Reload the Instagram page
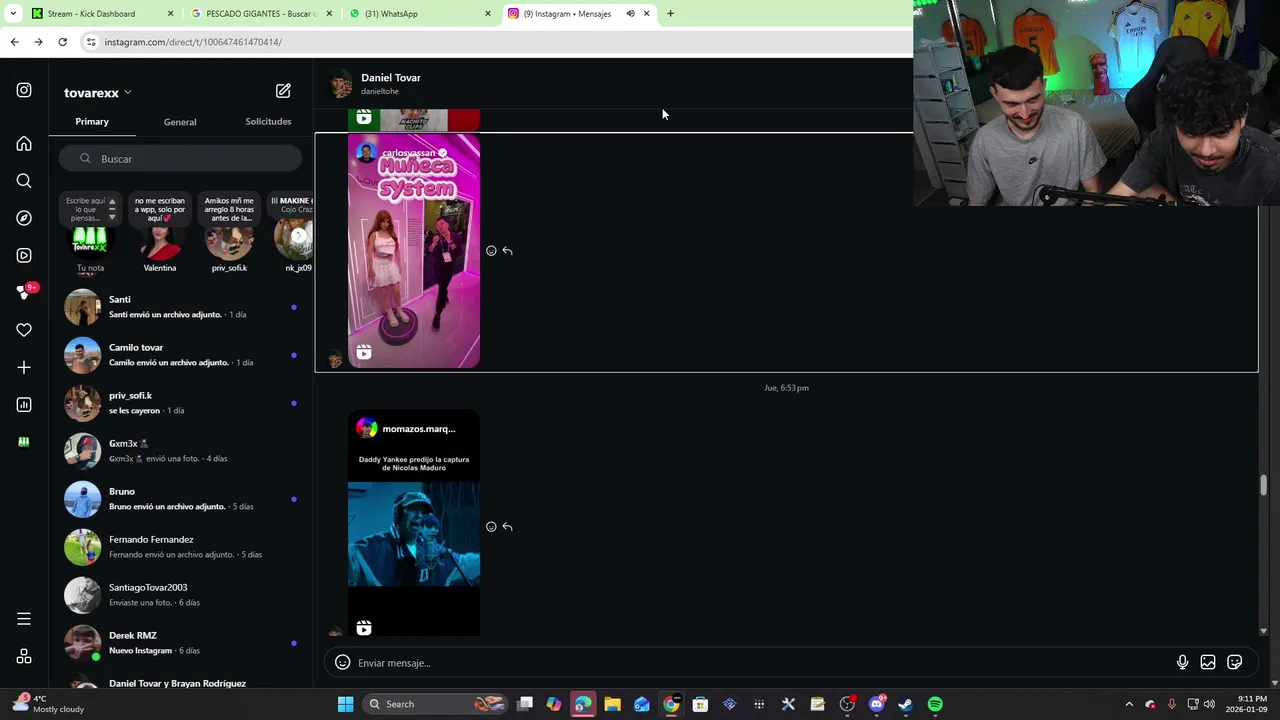Screen dimensions: 1280x720 point(62,42)
